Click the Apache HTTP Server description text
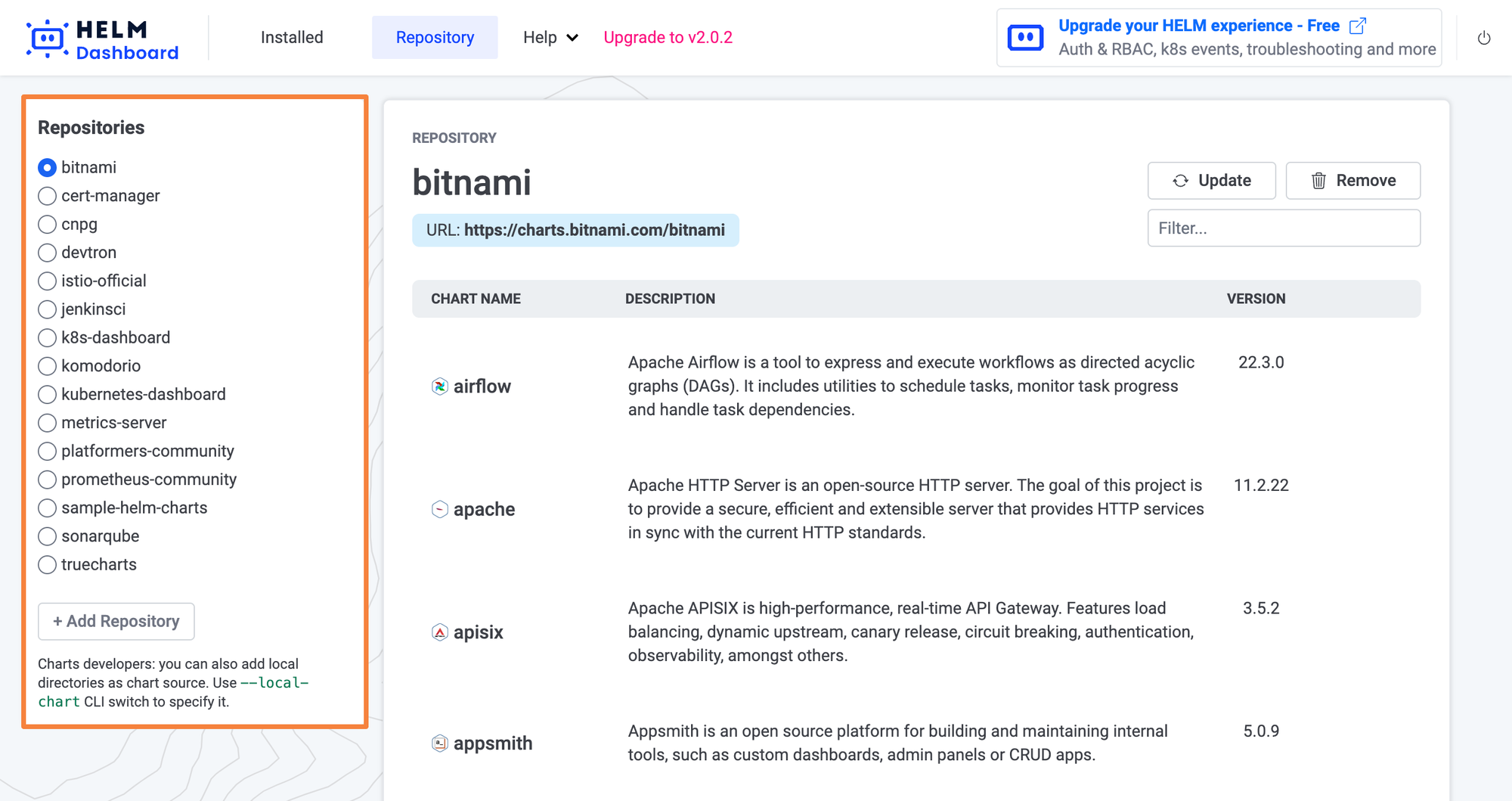The width and height of the screenshot is (1512, 801). pos(916,509)
